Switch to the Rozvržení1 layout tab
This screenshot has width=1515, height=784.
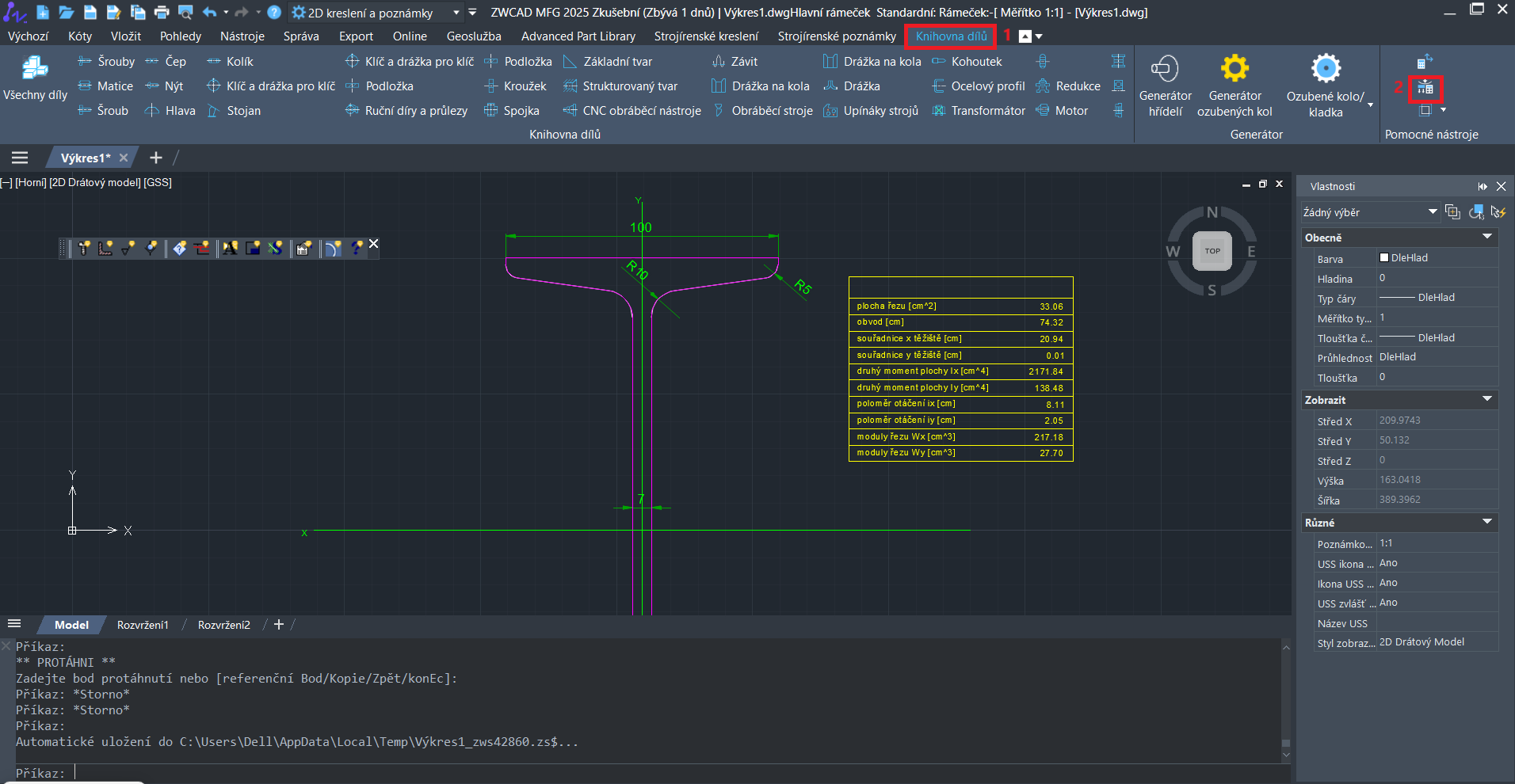tap(143, 625)
